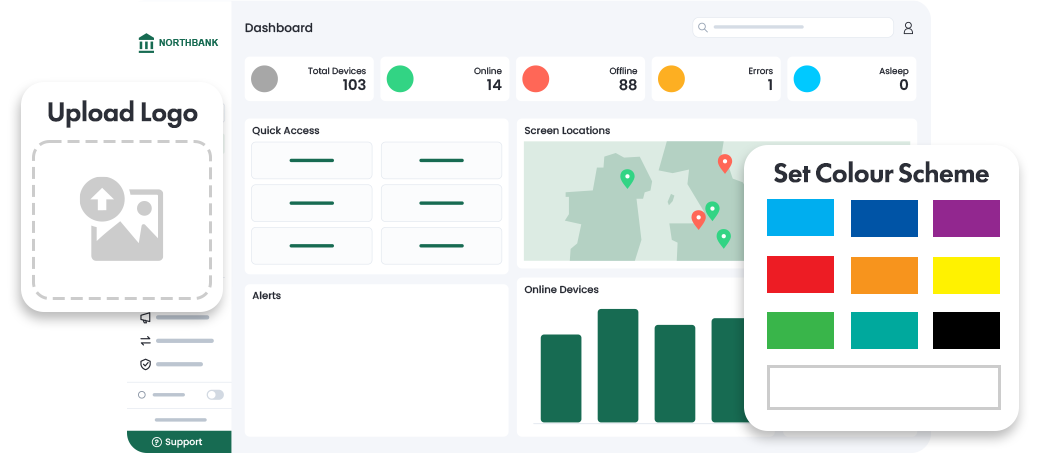Click the Alerts panel heading

[x=267, y=295]
